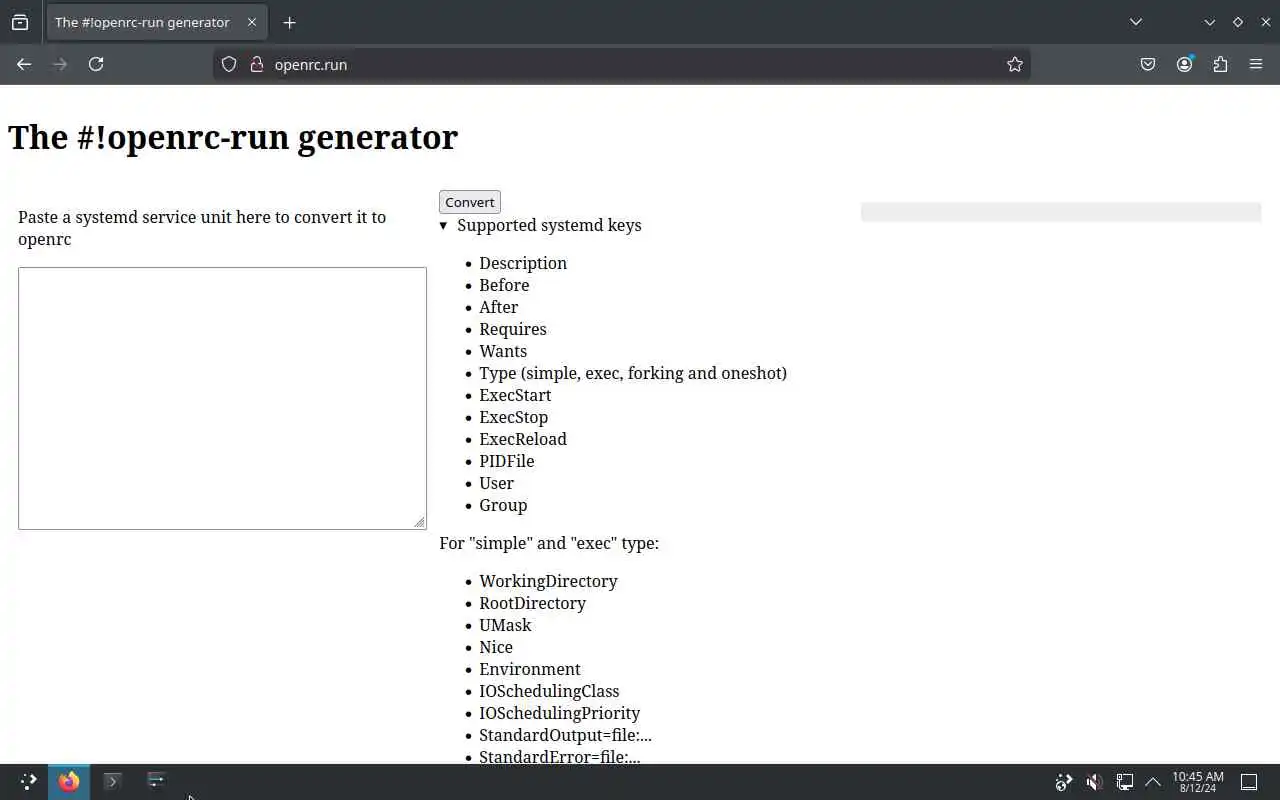Open the Extensions puzzle icon
This screenshot has height=800, width=1280.
point(1220,64)
